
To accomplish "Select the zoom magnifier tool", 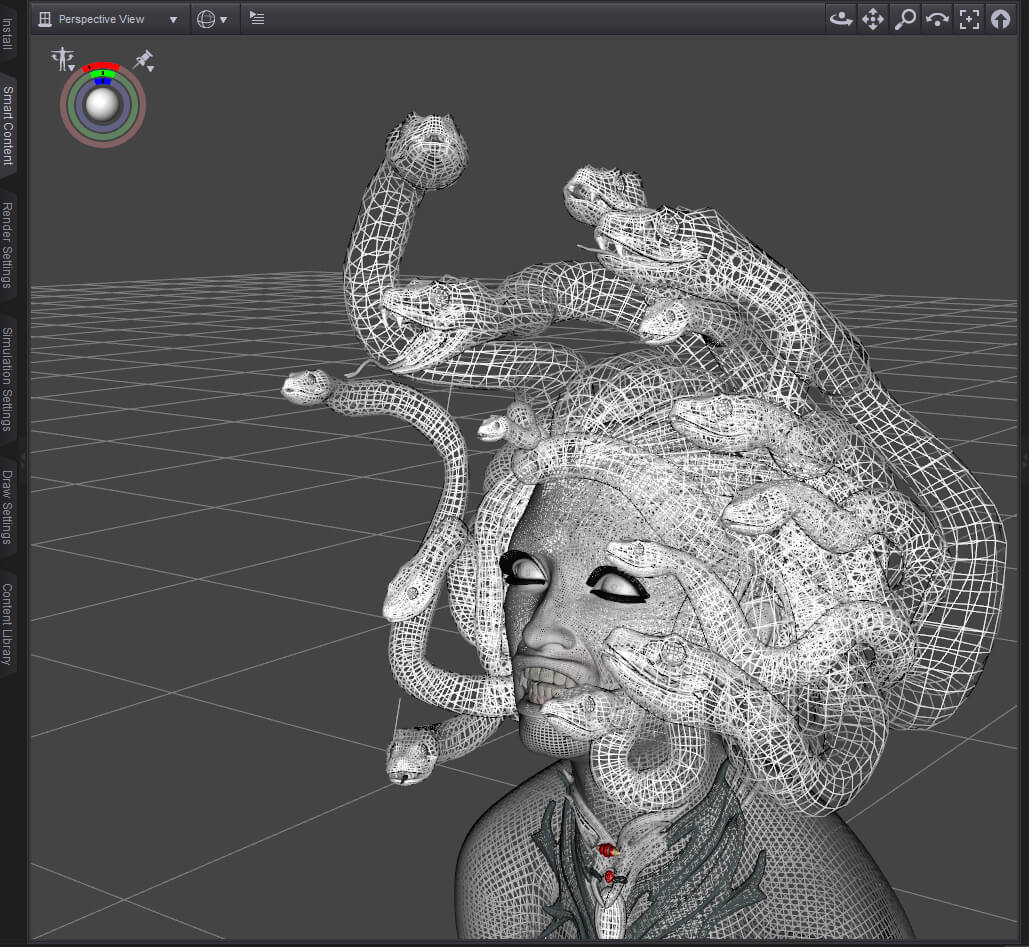I will click(x=905, y=19).
